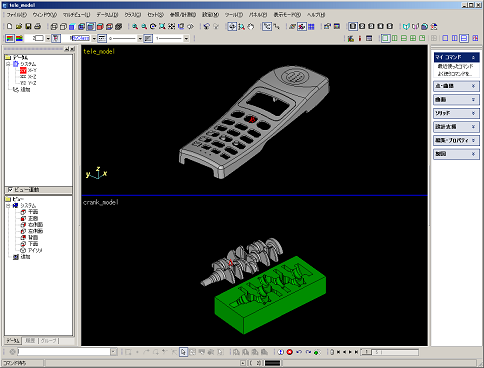This screenshot has width=484, height=368.
Task: Toggle the ビュー連動 checkbox
Action: click(10, 190)
